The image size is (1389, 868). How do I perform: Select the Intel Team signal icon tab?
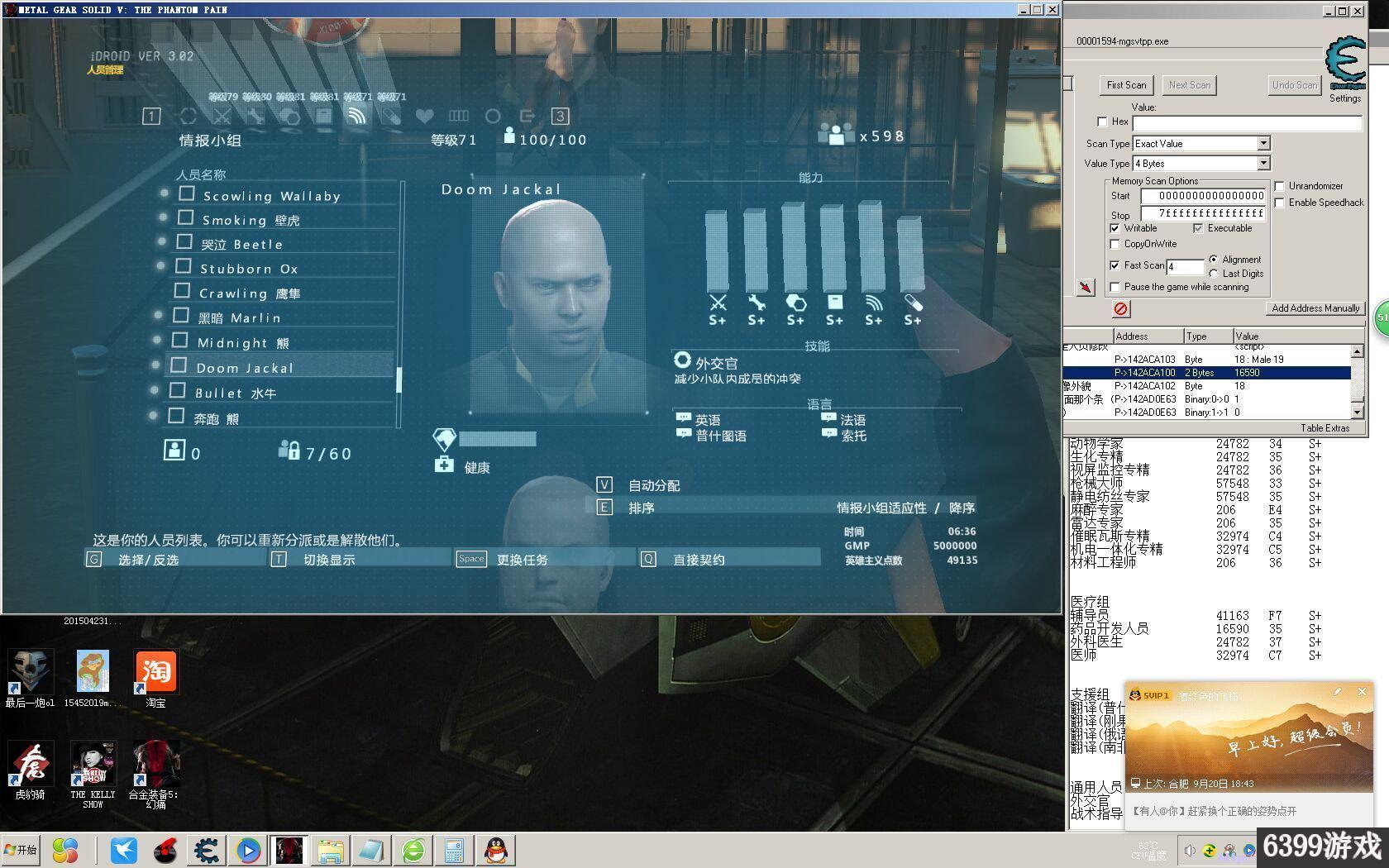point(356,117)
